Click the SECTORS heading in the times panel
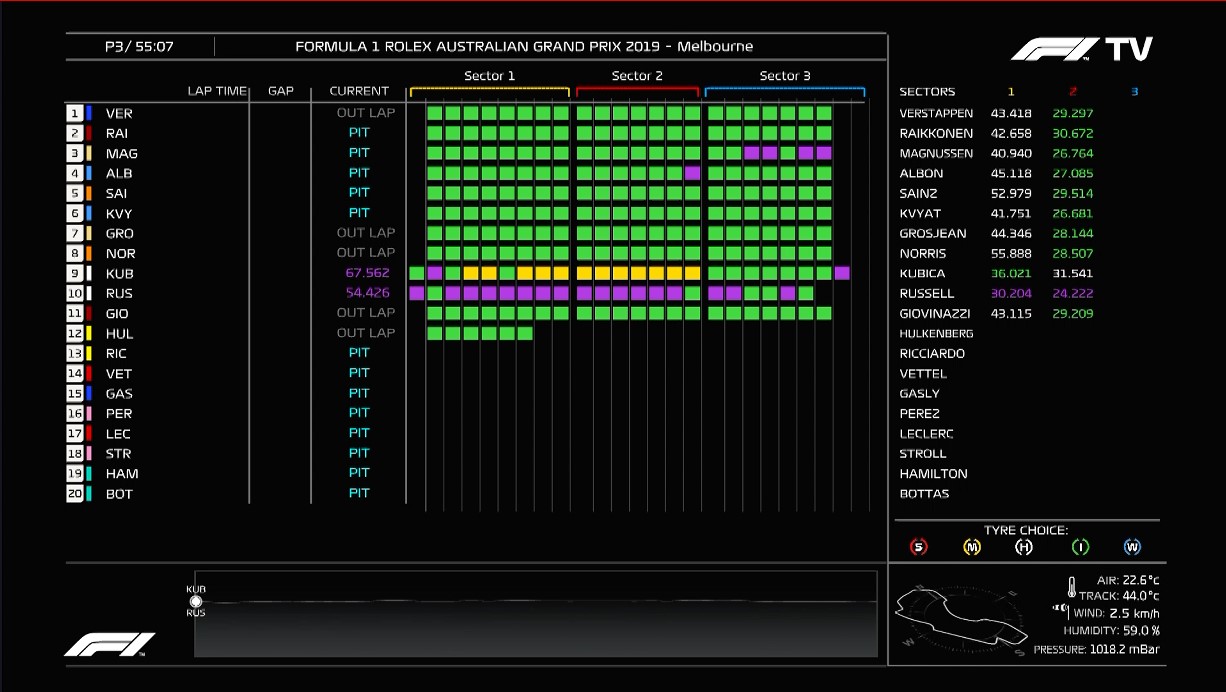This screenshot has width=1226, height=692. click(x=927, y=92)
